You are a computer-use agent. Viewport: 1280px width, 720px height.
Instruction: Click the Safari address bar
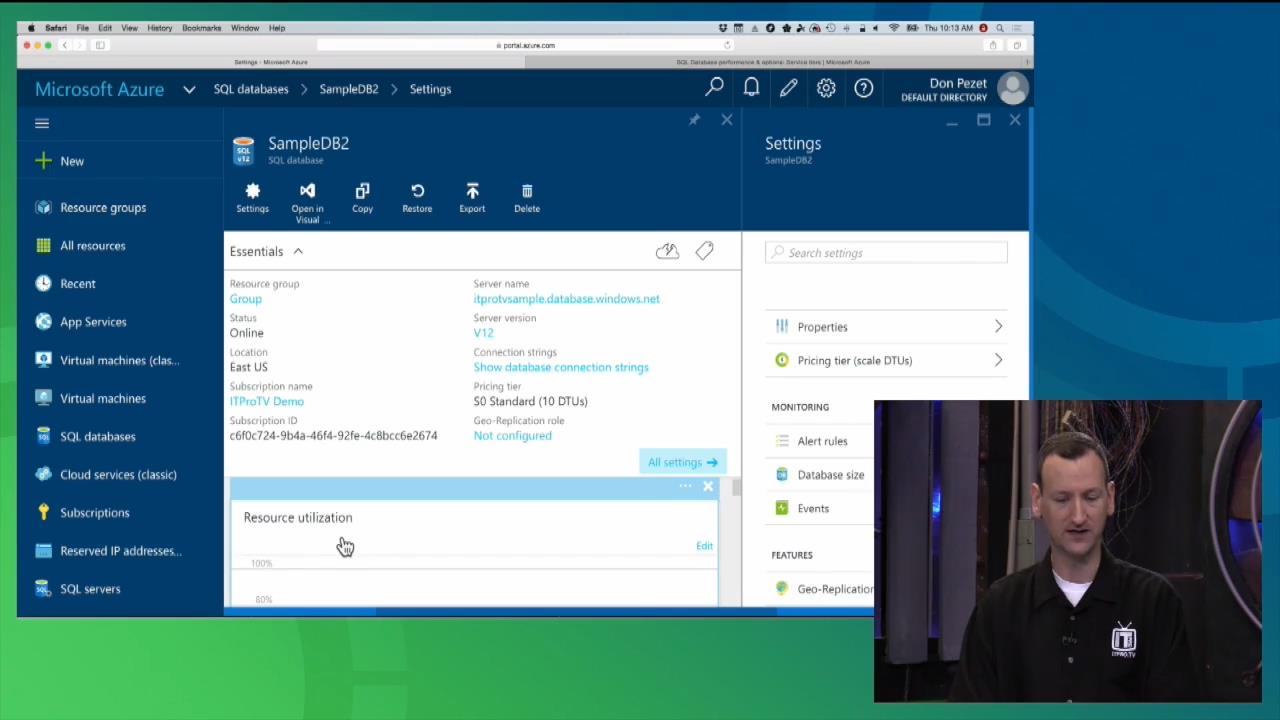(526, 45)
